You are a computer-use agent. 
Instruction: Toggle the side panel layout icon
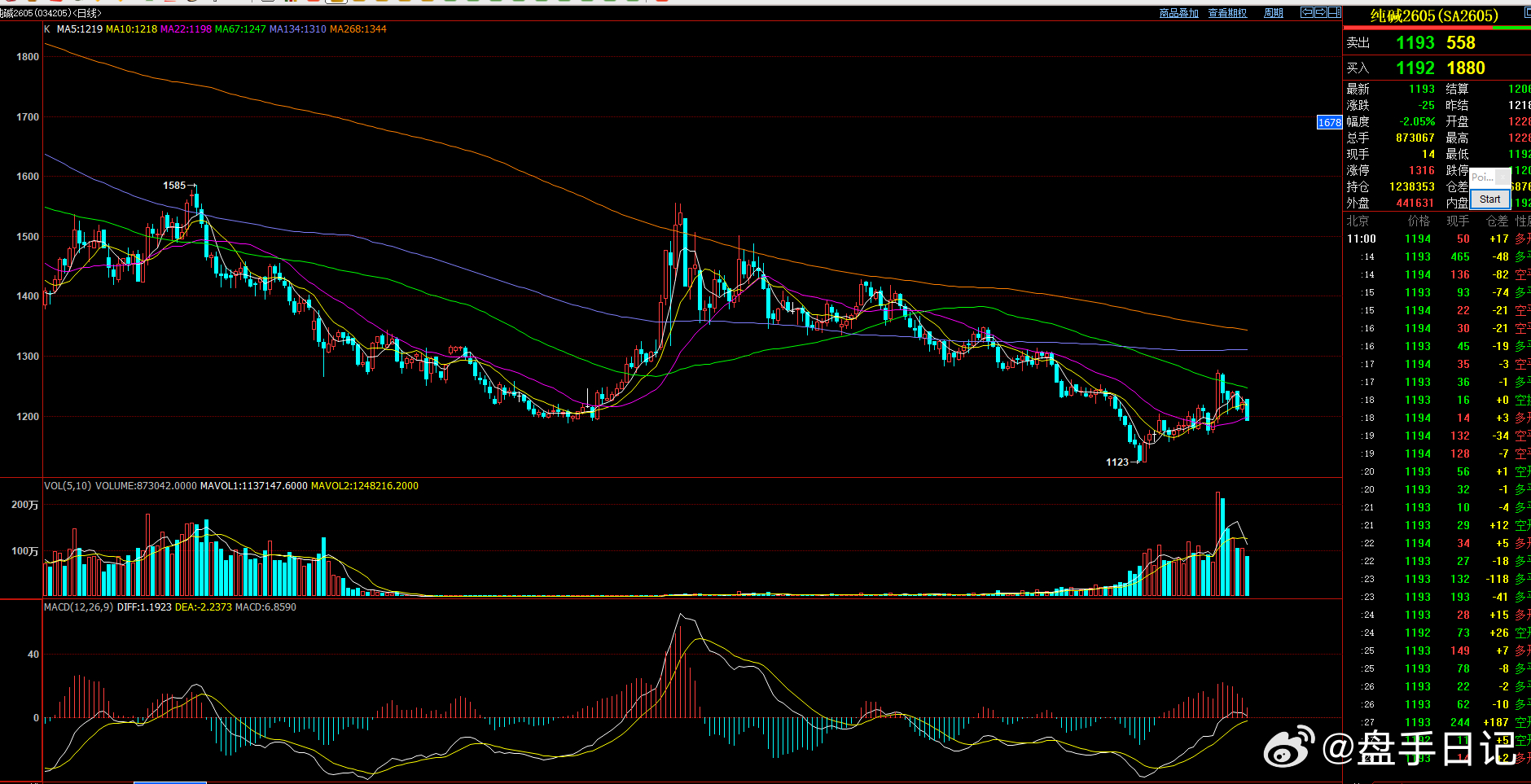coord(1335,12)
